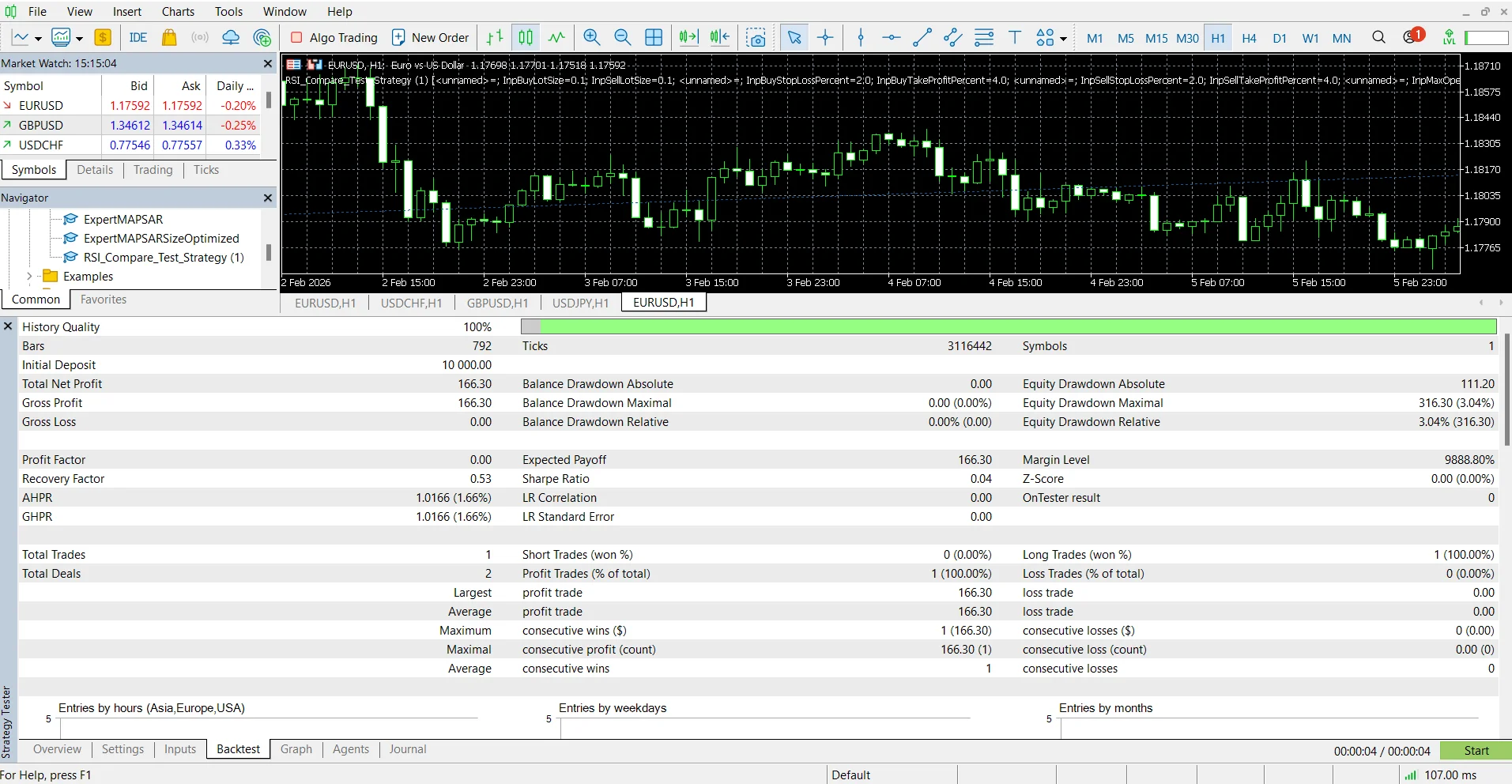Select the text label tool

1015,37
